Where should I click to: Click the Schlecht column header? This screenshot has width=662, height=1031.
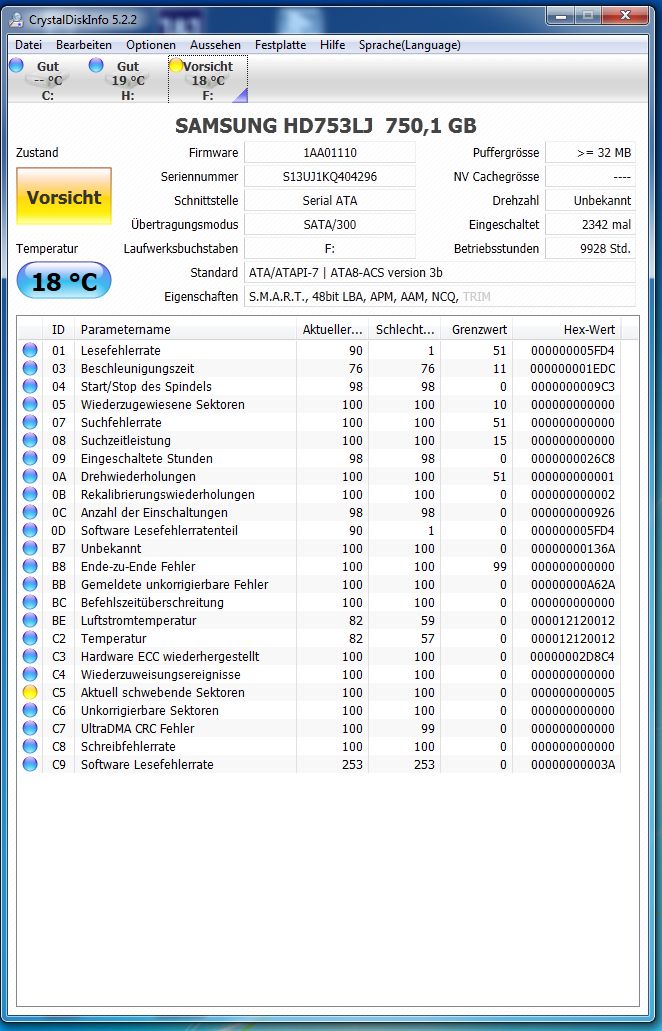[x=405, y=329]
